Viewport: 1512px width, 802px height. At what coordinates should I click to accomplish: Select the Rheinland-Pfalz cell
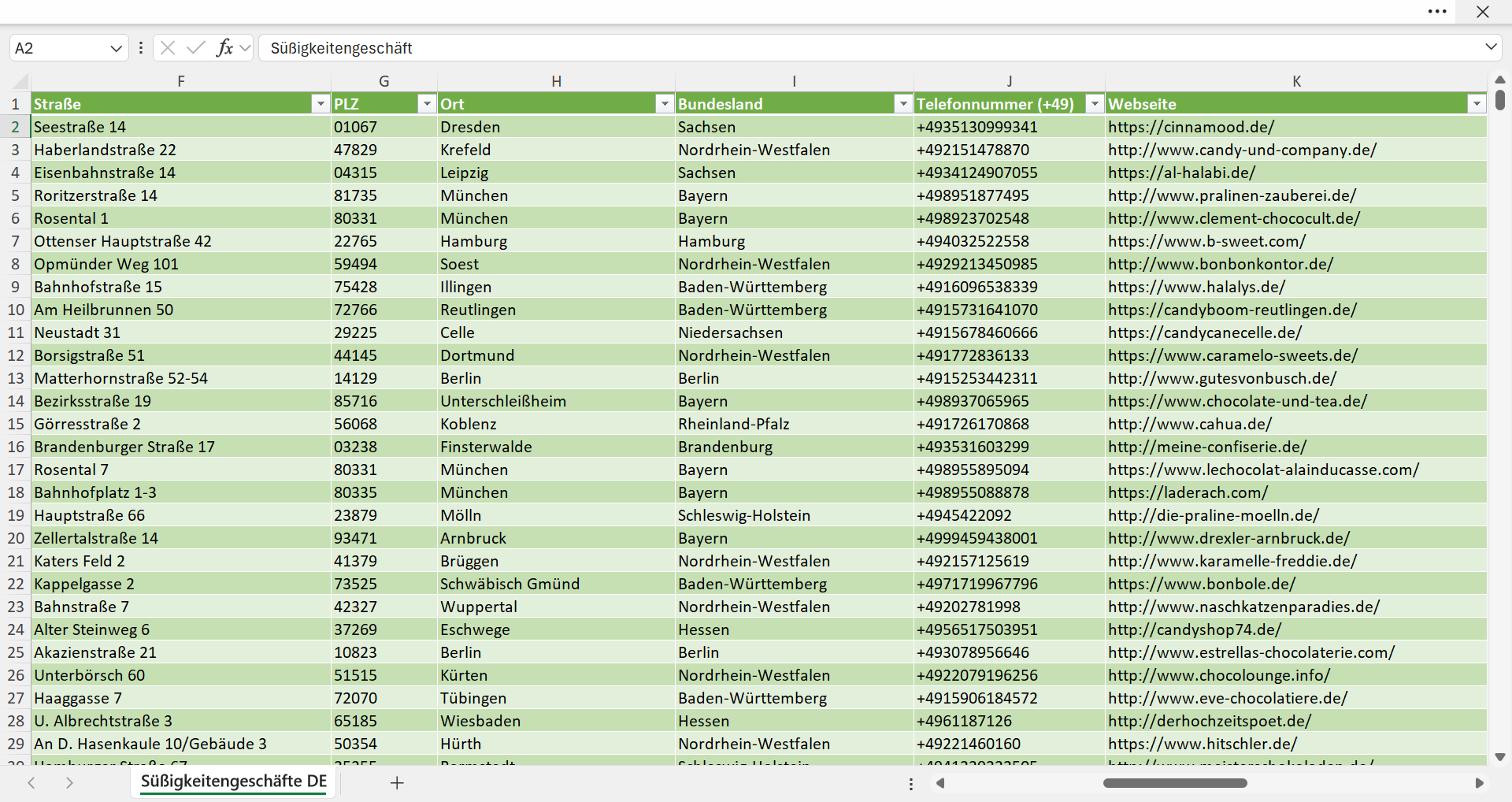click(x=795, y=424)
